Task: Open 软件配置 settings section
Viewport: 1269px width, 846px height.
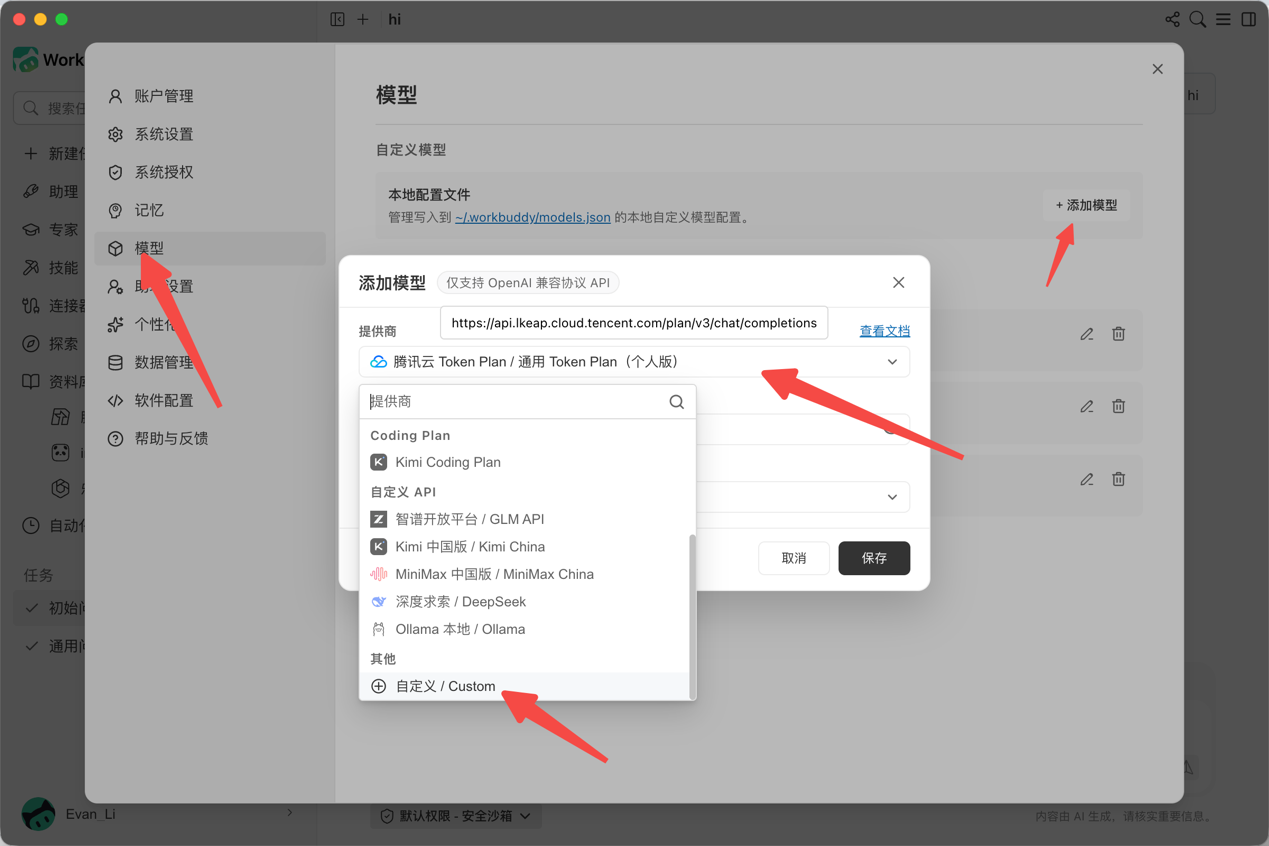Action: [x=210, y=400]
